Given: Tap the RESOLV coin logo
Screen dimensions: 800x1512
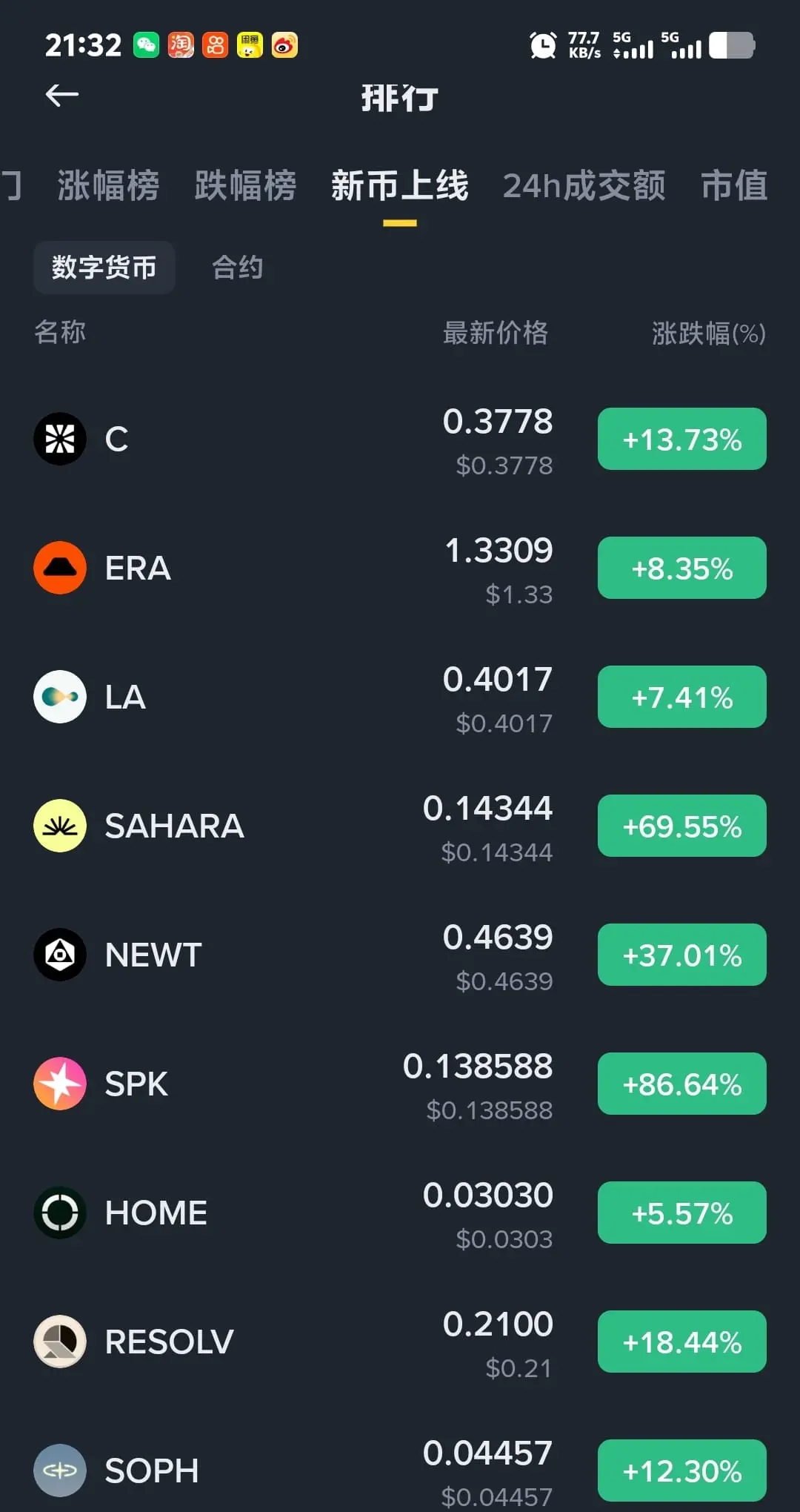Looking at the screenshot, I should (x=60, y=1342).
